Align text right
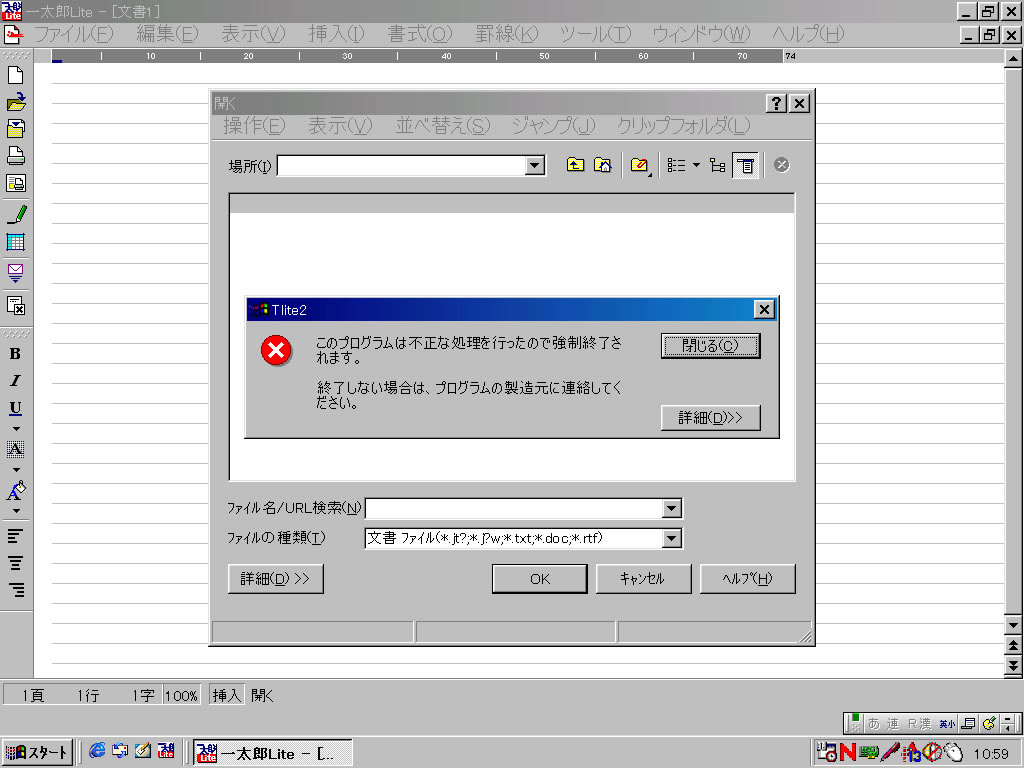The height and width of the screenshot is (768, 1024). (x=16, y=590)
